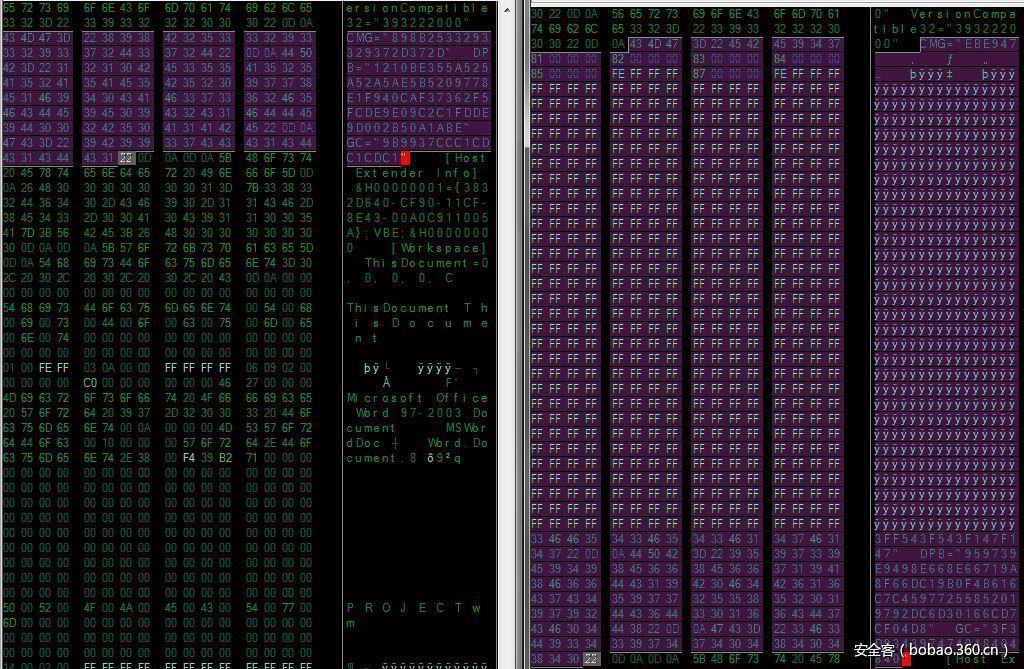Viewport: 1024px width, 669px height.
Task: Click 'GC="3F3' in right ASCII column
Action: point(985,629)
